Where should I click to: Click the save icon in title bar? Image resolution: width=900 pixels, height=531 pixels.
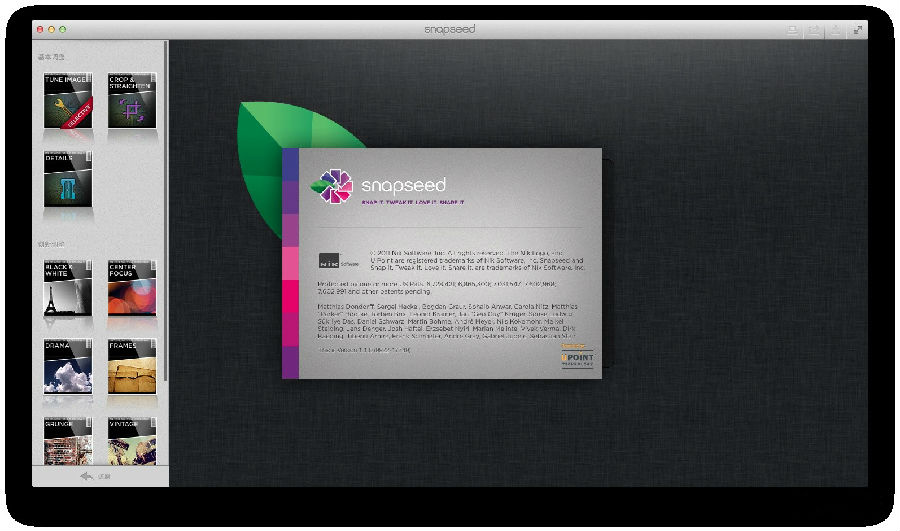[814, 30]
